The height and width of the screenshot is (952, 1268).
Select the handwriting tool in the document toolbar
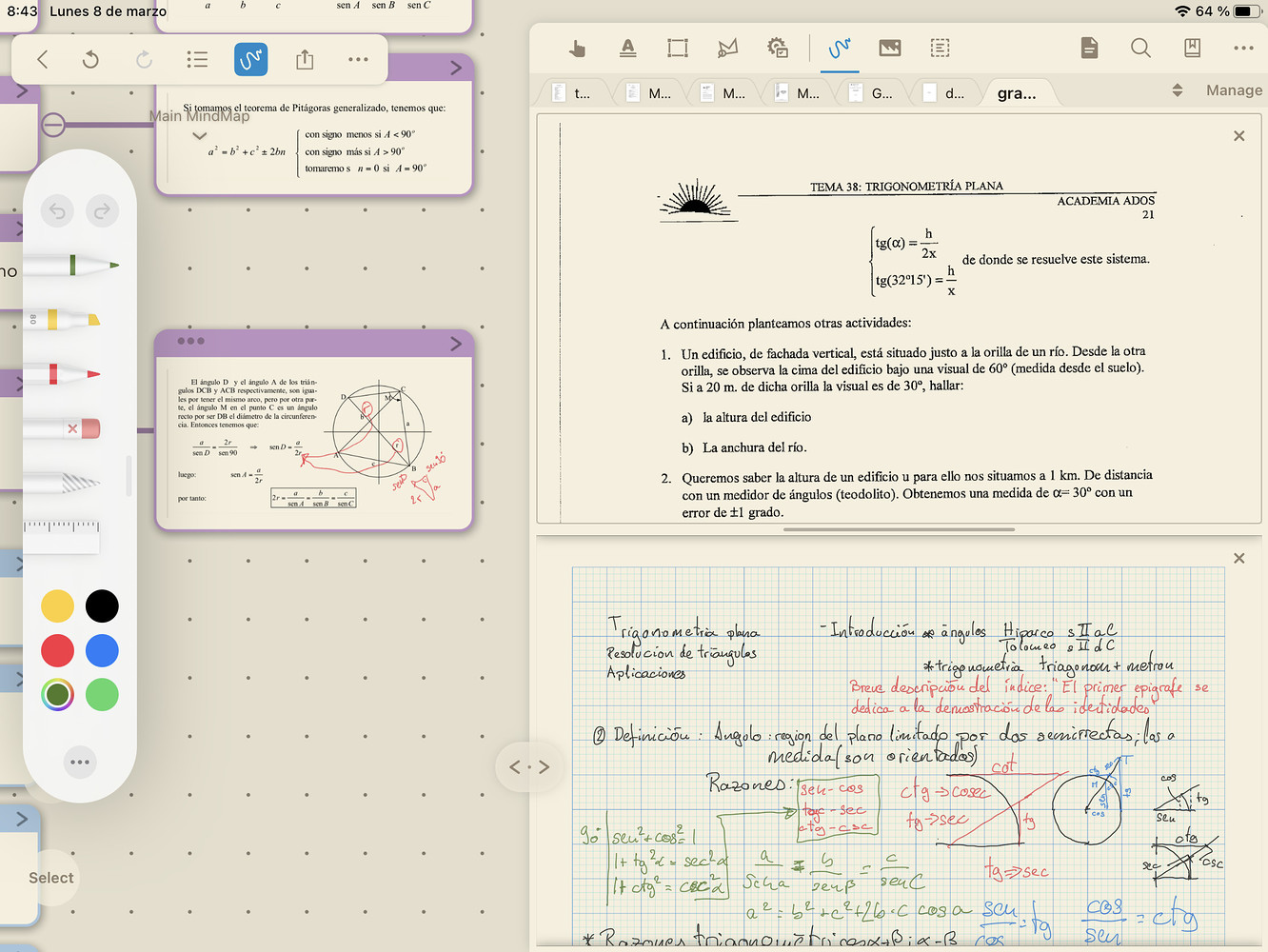tap(839, 48)
